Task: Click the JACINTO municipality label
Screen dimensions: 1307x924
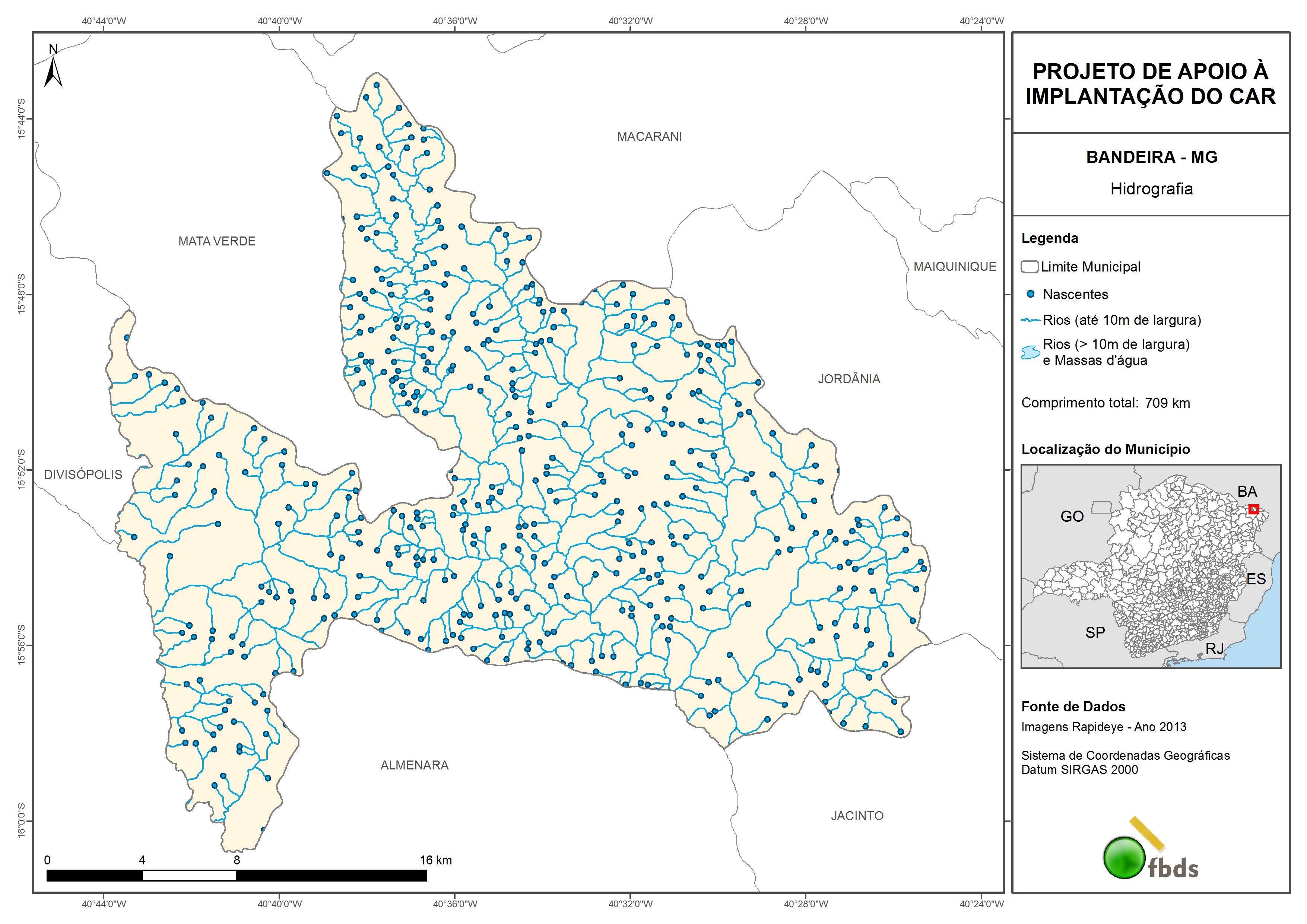Action: [x=857, y=816]
